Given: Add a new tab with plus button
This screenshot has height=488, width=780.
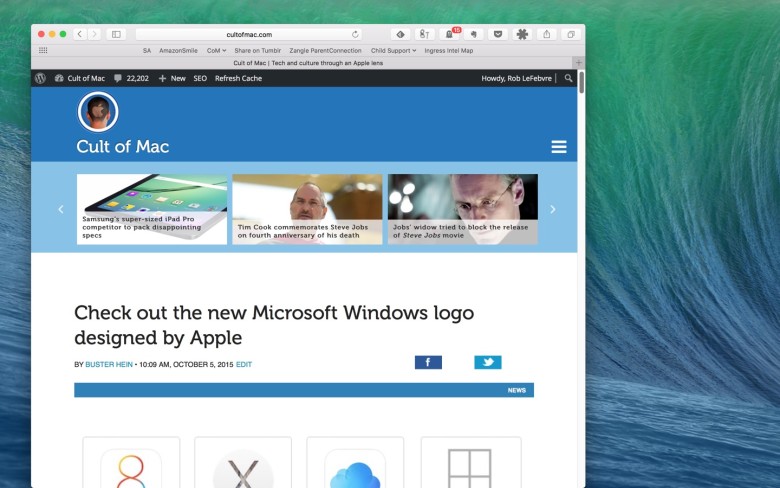Looking at the screenshot, I should pyautogui.click(x=579, y=63).
